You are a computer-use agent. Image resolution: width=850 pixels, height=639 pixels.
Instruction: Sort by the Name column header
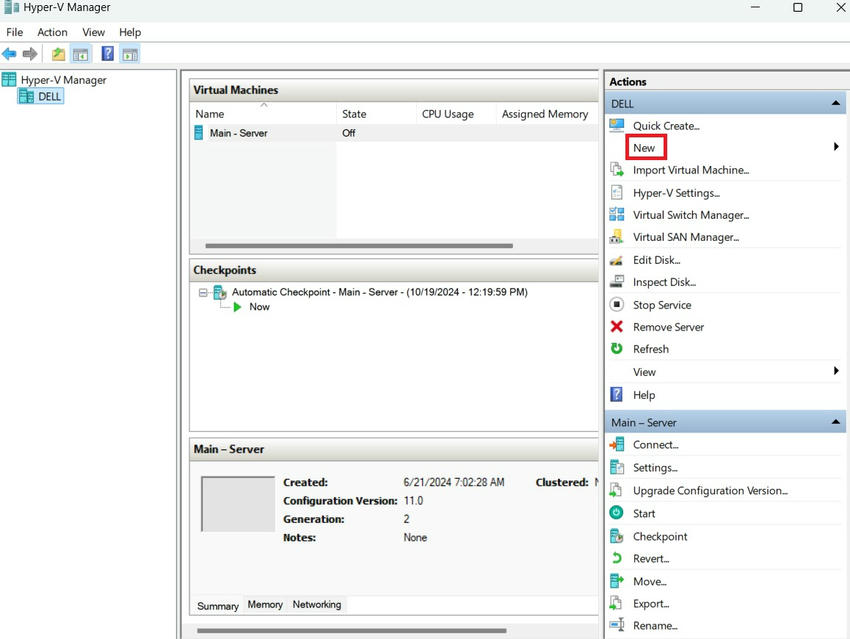[x=263, y=114]
